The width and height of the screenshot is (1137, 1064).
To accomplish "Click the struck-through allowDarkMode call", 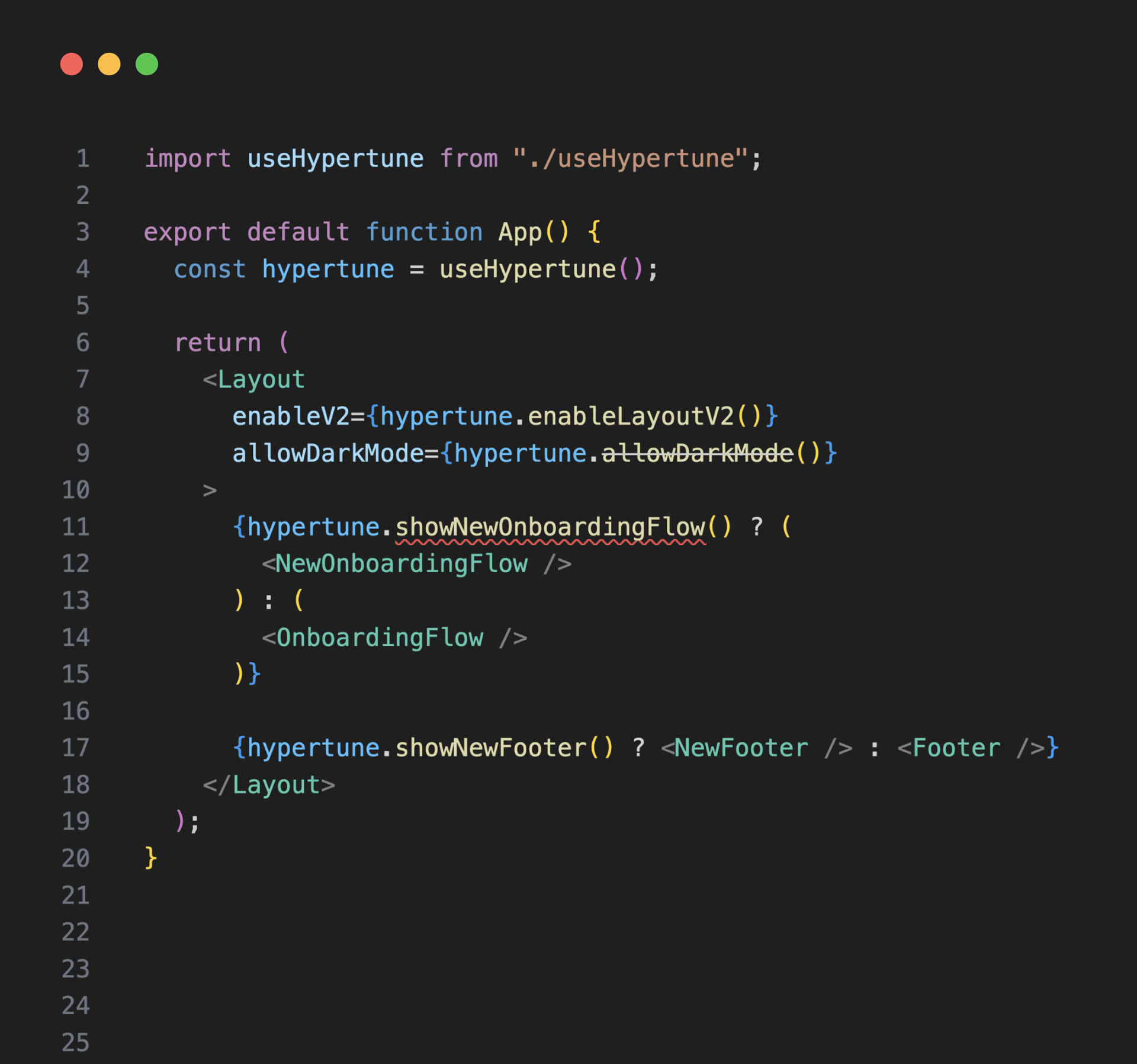I will click(697, 454).
